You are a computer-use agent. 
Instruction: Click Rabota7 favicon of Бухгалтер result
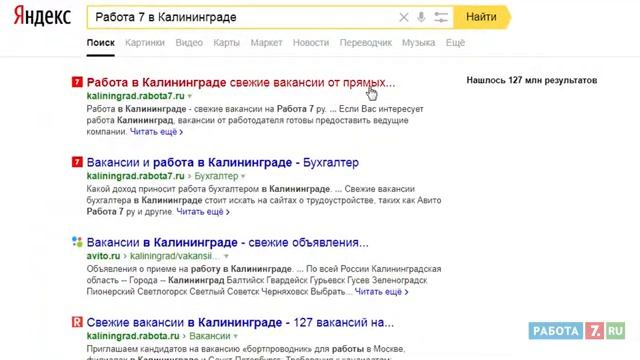[x=77, y=162]
